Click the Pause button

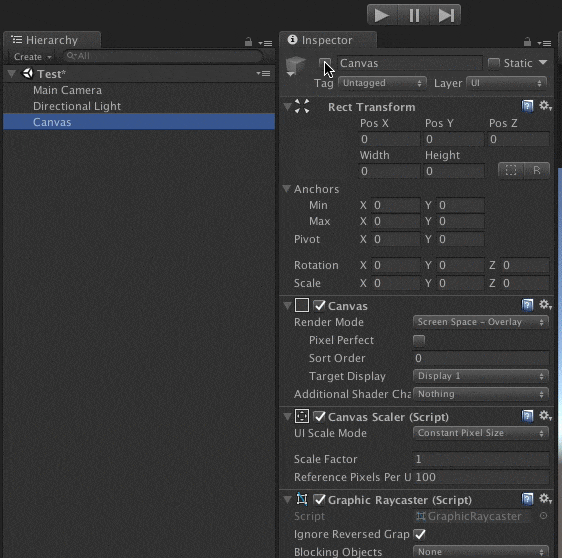414,15
